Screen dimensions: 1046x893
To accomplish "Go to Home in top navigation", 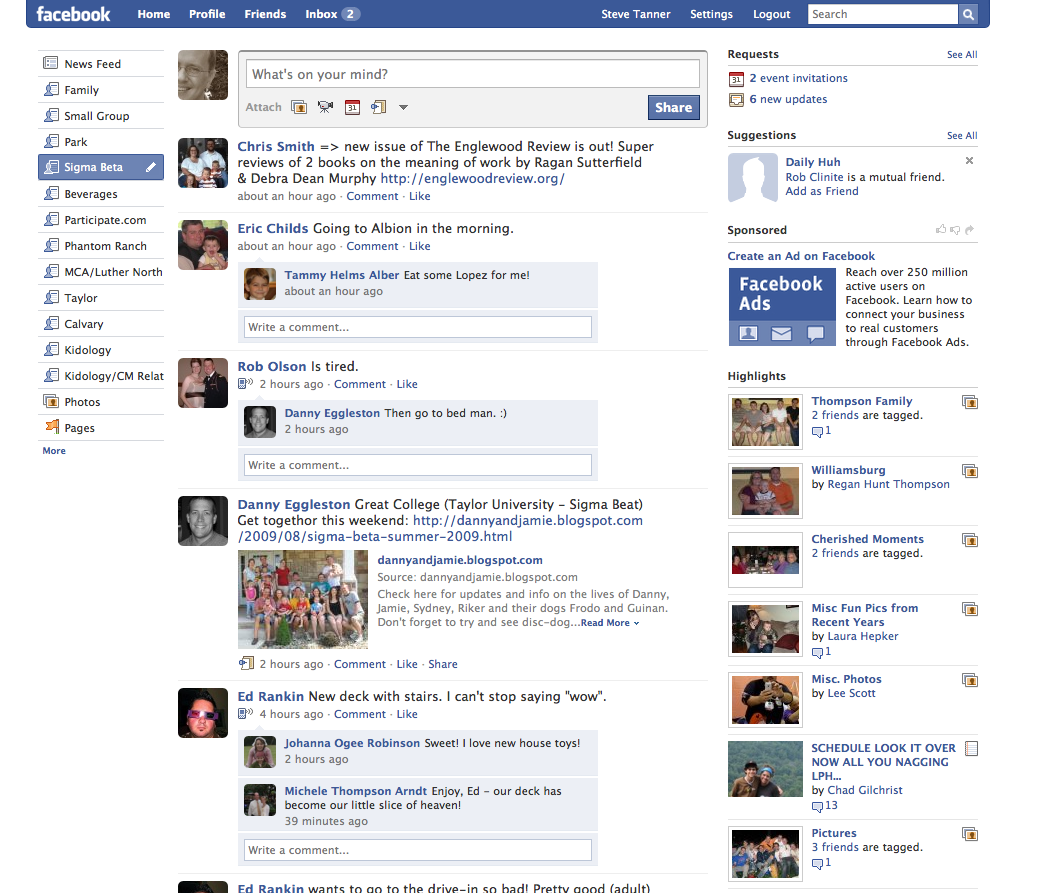I will [153, 14].
